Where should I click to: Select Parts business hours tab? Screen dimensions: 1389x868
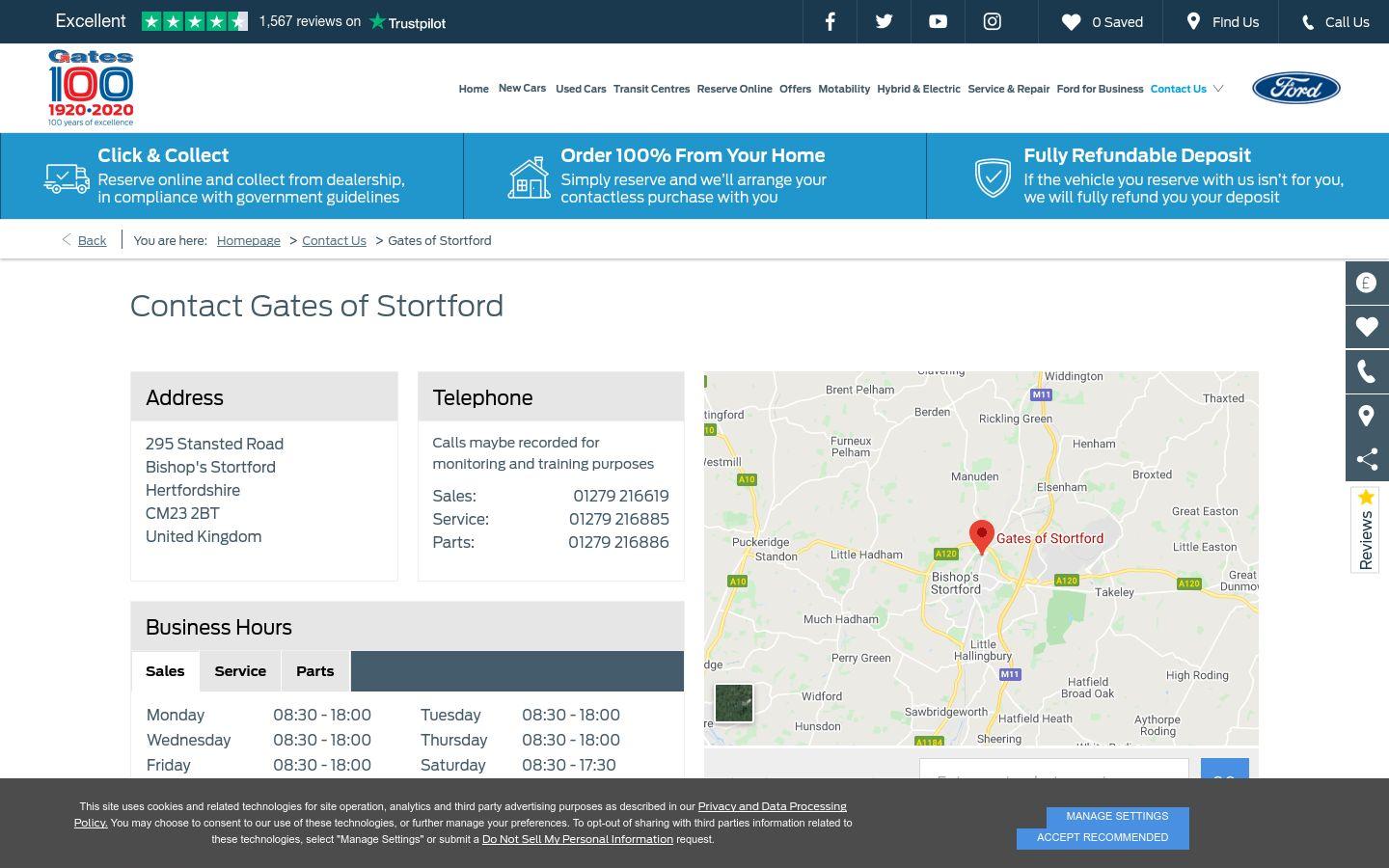tap(315, 671)
